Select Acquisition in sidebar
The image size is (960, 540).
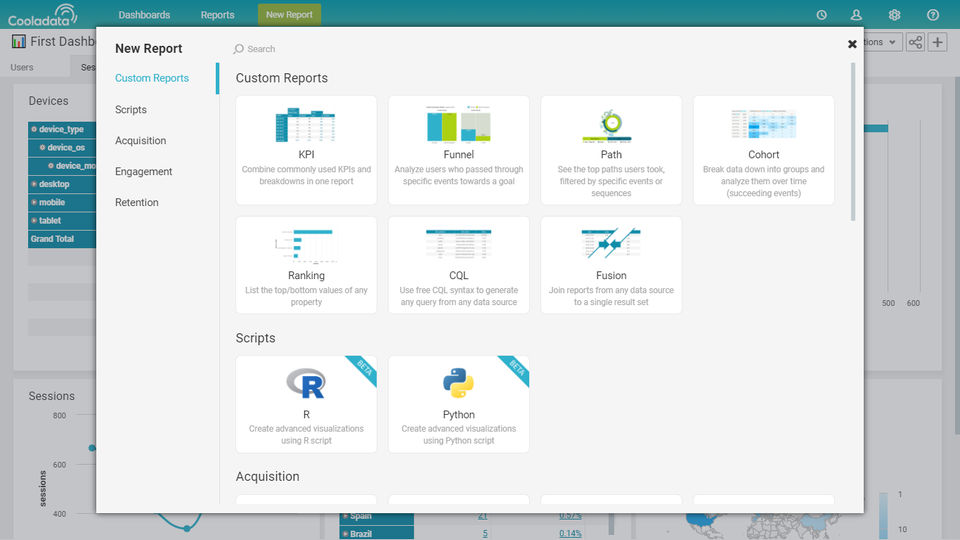point(141,141)
